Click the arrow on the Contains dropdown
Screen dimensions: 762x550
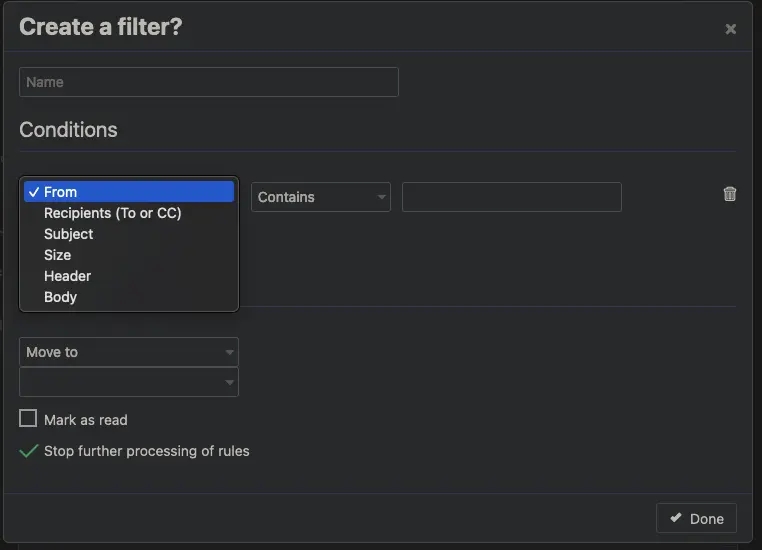[382, 198]
